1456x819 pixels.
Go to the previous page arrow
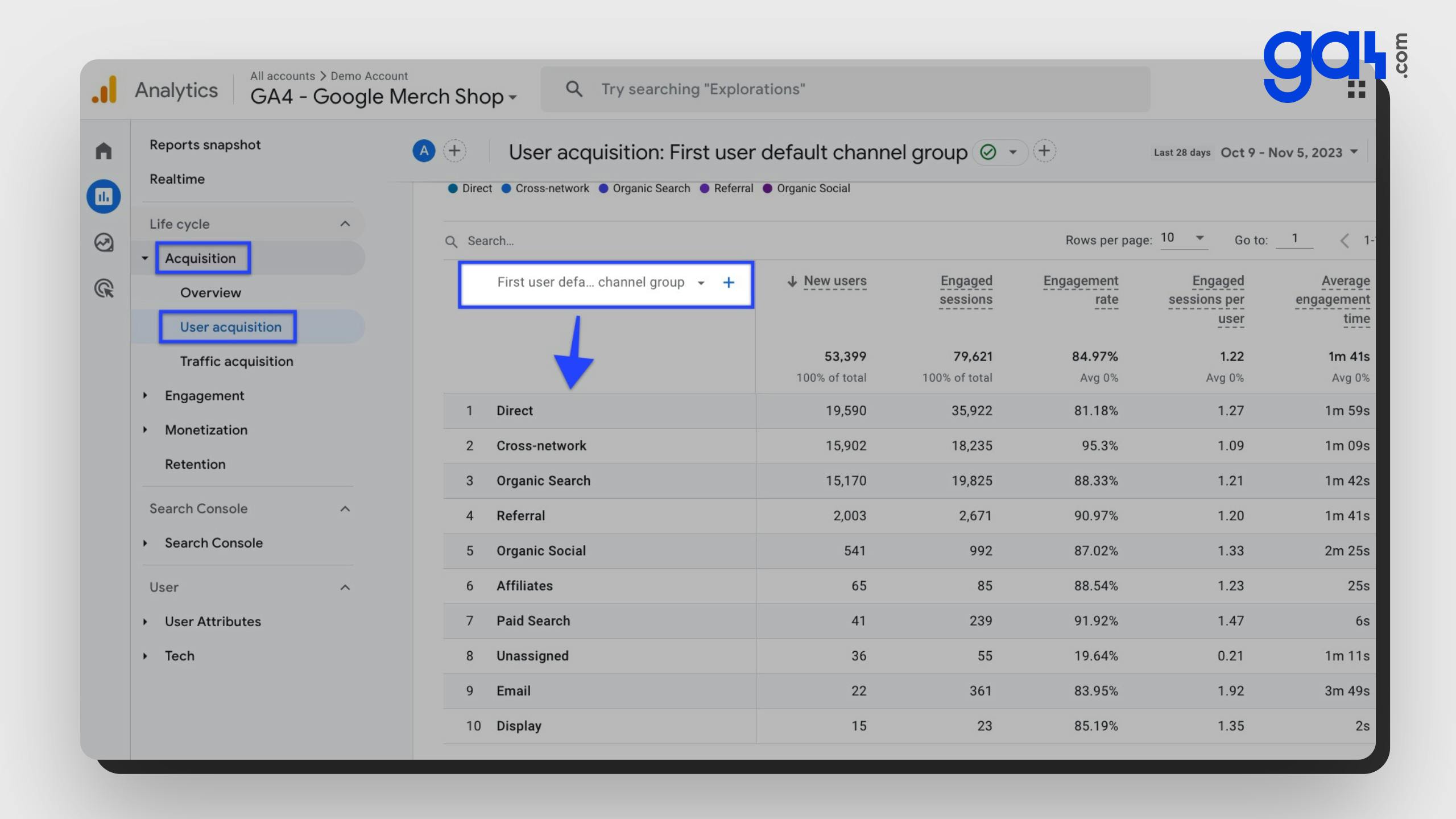pyautogui.click(x=1345, y=241)
